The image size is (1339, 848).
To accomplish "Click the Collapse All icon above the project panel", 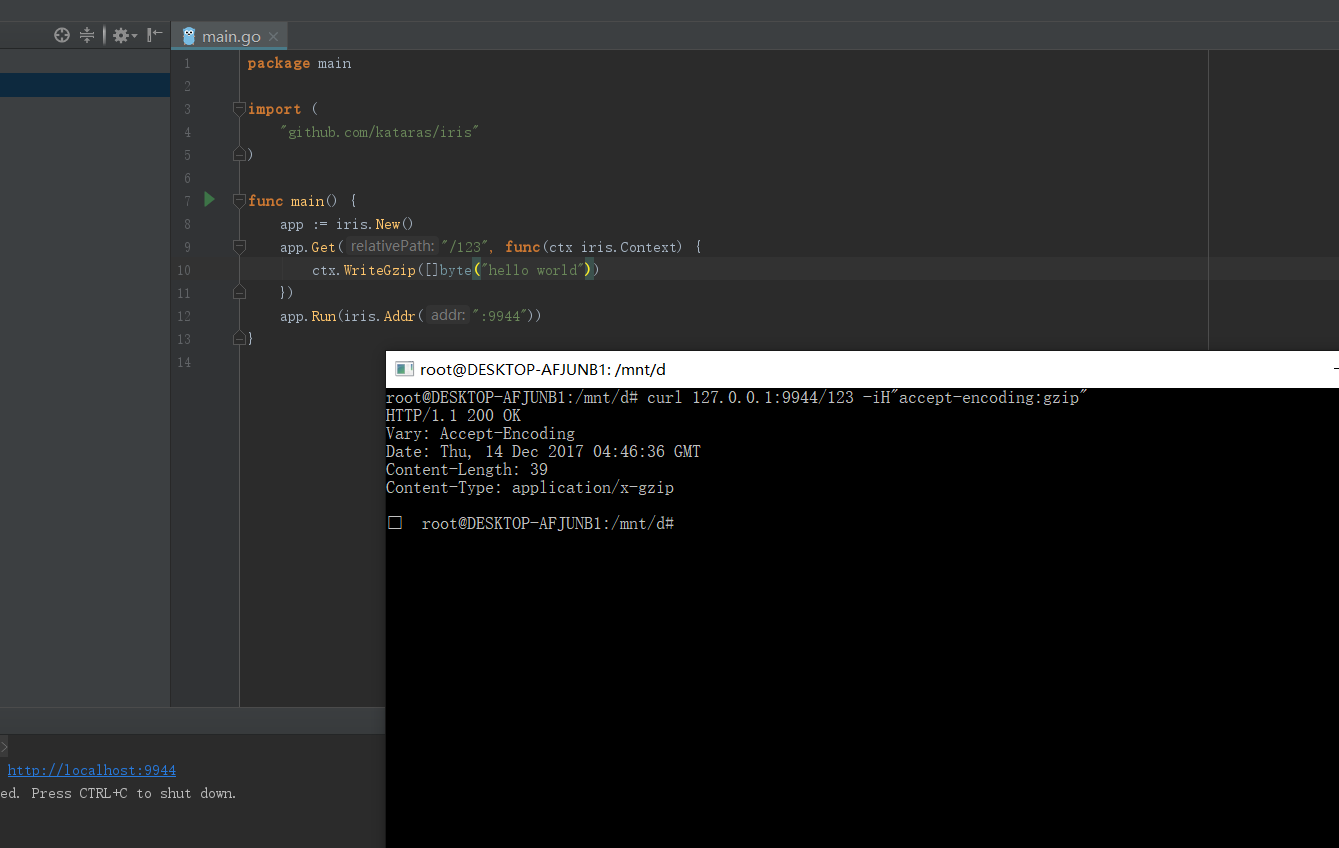I will 86,35.
